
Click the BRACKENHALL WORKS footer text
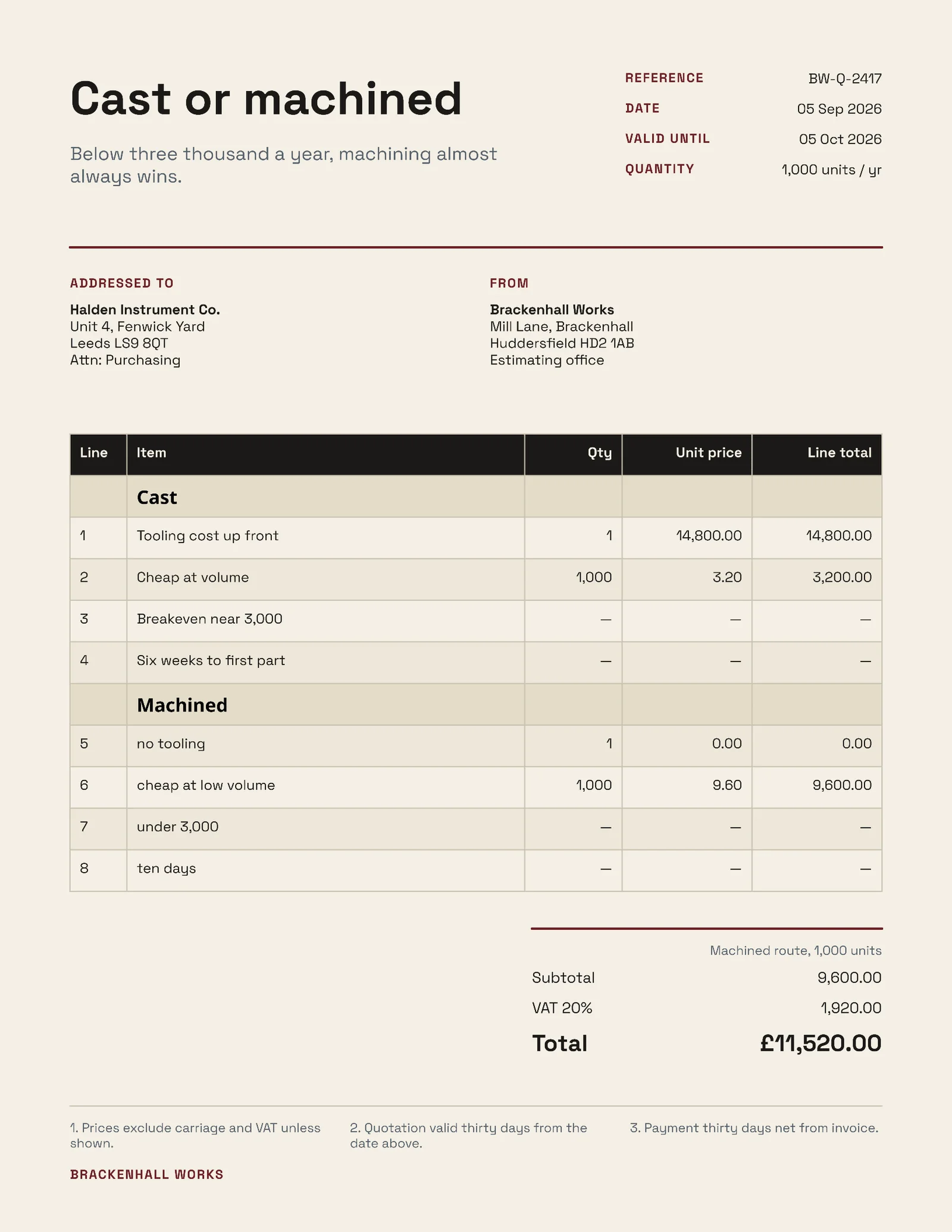point(147,1174)
